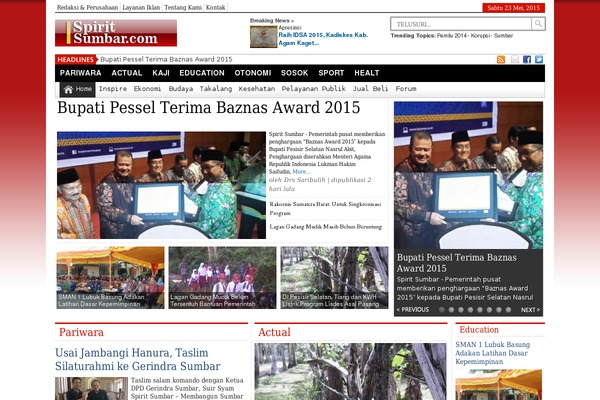Go to Kesehatan submenu item
This screenshot has width=600, height=400.
[x=257, y=89]
